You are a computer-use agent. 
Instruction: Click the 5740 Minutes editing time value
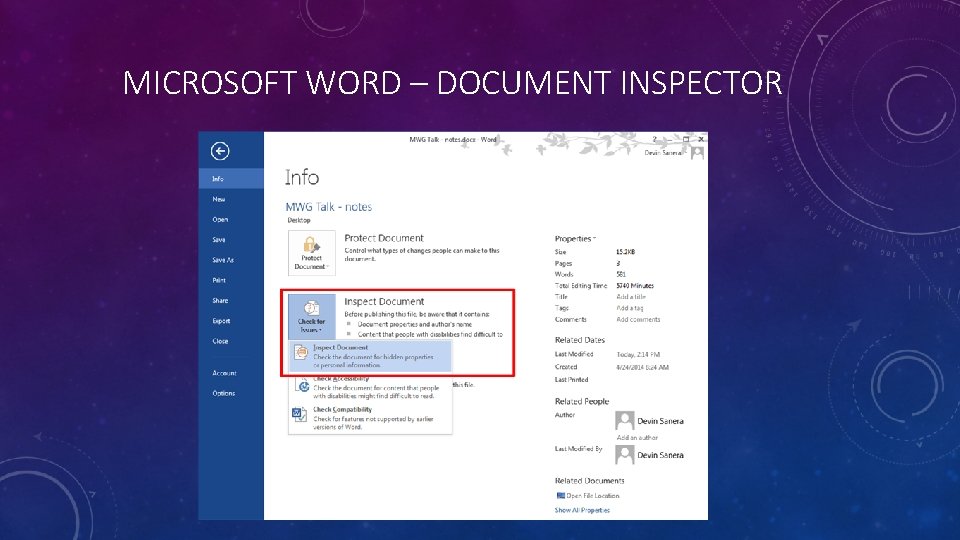point(635,286)
